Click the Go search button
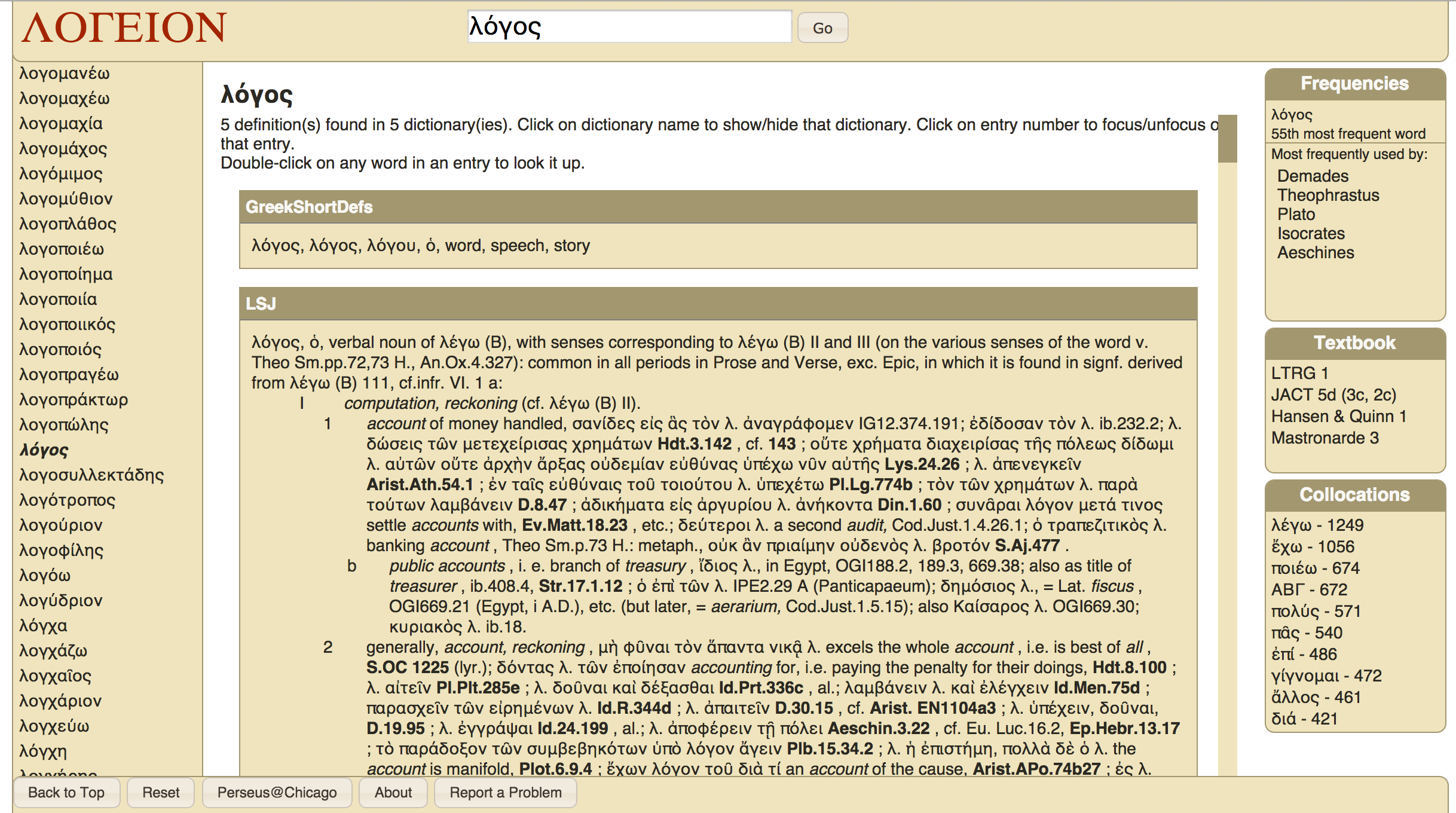The image size is (1456, 813). pyautogui.click(x=822, y=28)
